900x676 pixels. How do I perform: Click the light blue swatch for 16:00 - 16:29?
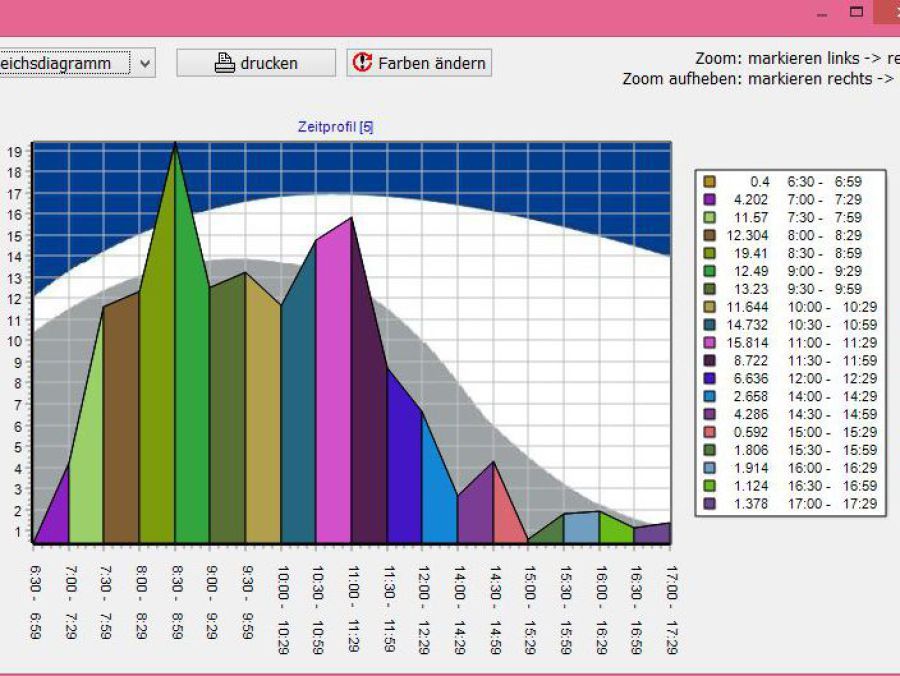[710, 468]
